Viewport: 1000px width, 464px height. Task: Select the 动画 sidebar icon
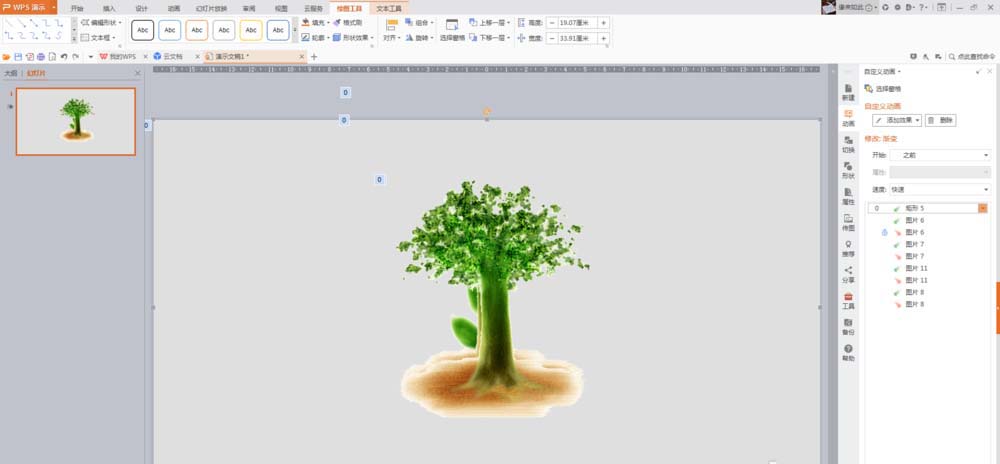point(848,119)
